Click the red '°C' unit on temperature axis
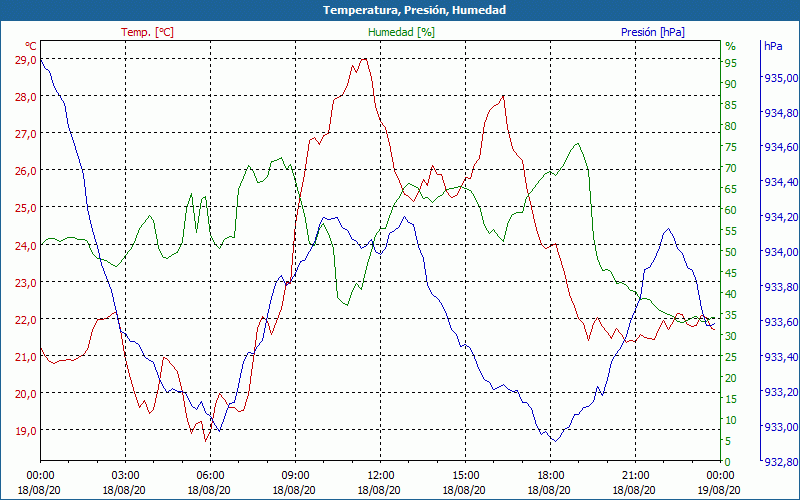The width and height of the screenshot is (800, 500). point(31,46)
